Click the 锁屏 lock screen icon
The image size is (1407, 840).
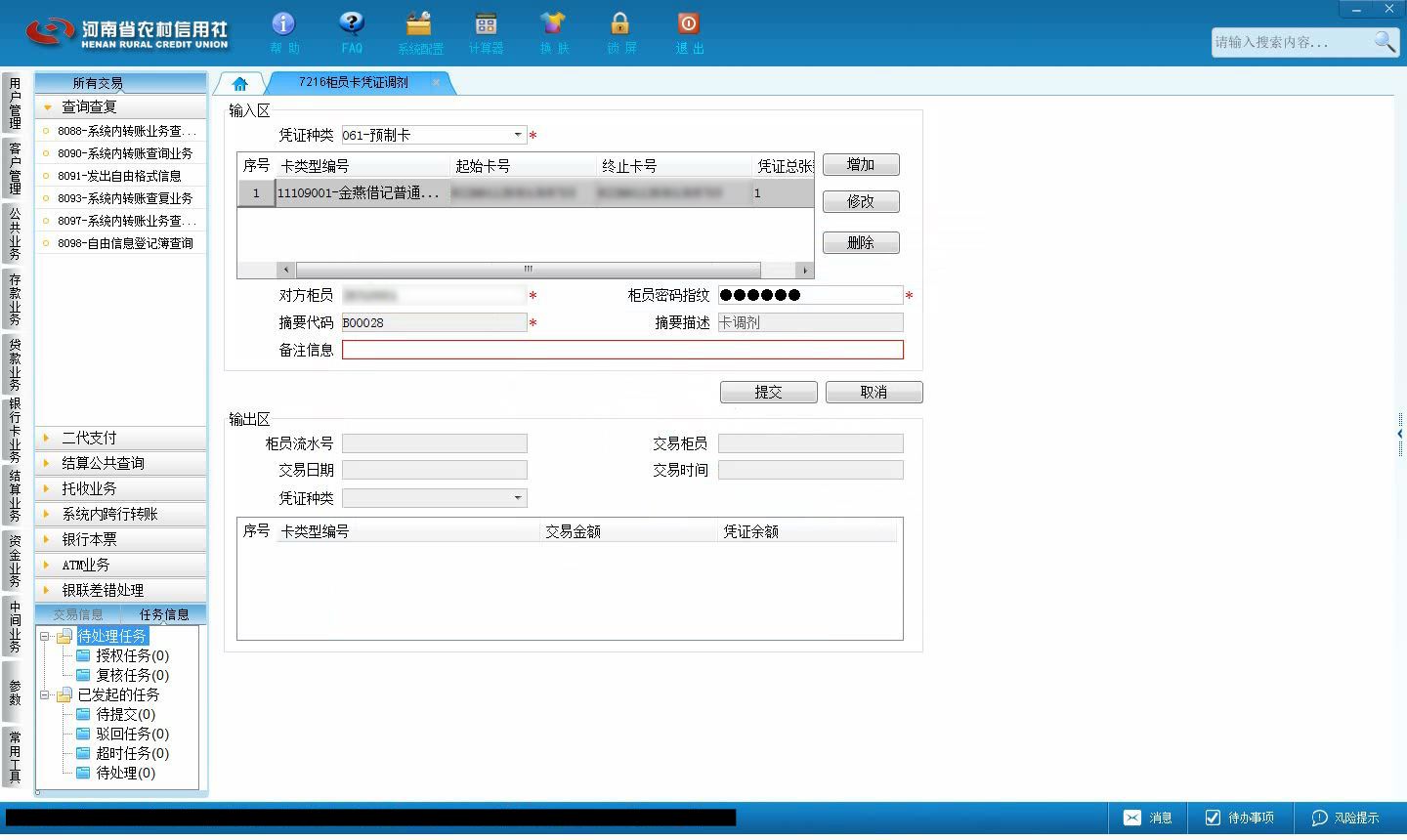pyautogui.click(x=620, y=32)
